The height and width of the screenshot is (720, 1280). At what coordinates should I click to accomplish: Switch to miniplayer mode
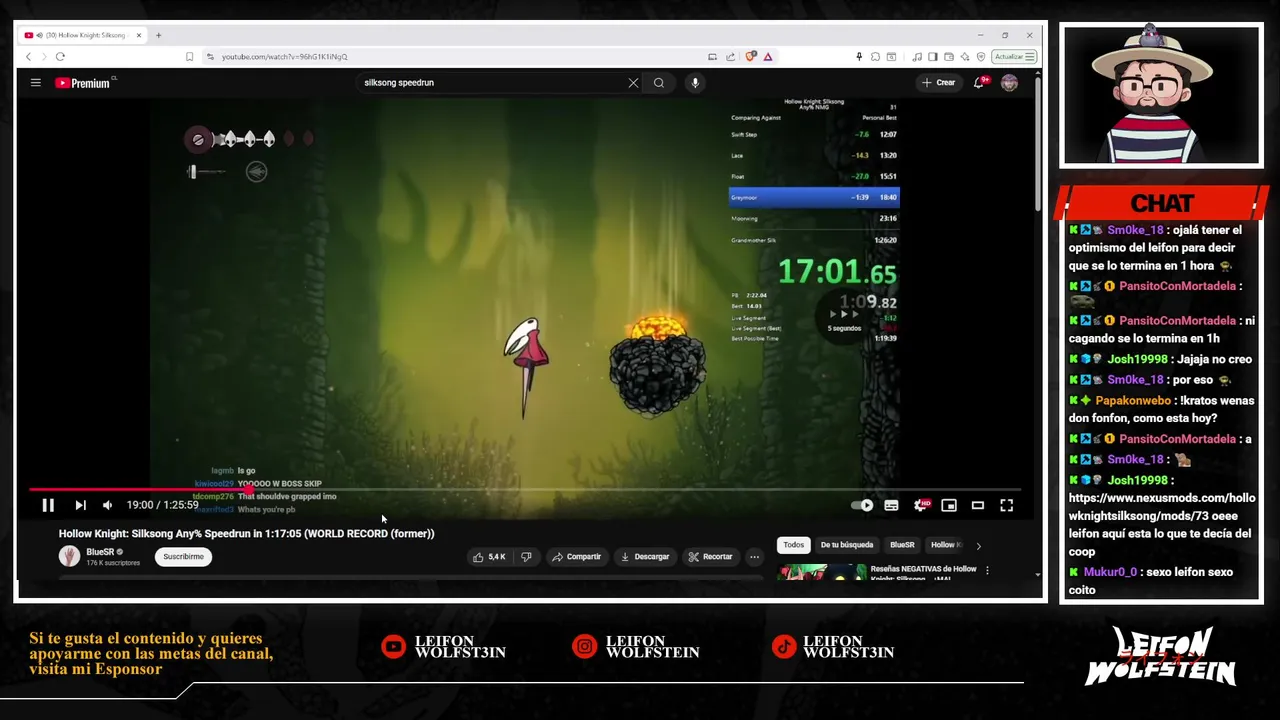(x=949, y=505)
